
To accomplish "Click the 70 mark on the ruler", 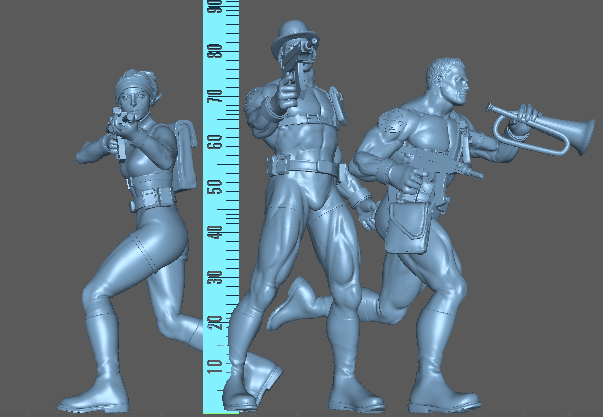I will tap(212, 97).
